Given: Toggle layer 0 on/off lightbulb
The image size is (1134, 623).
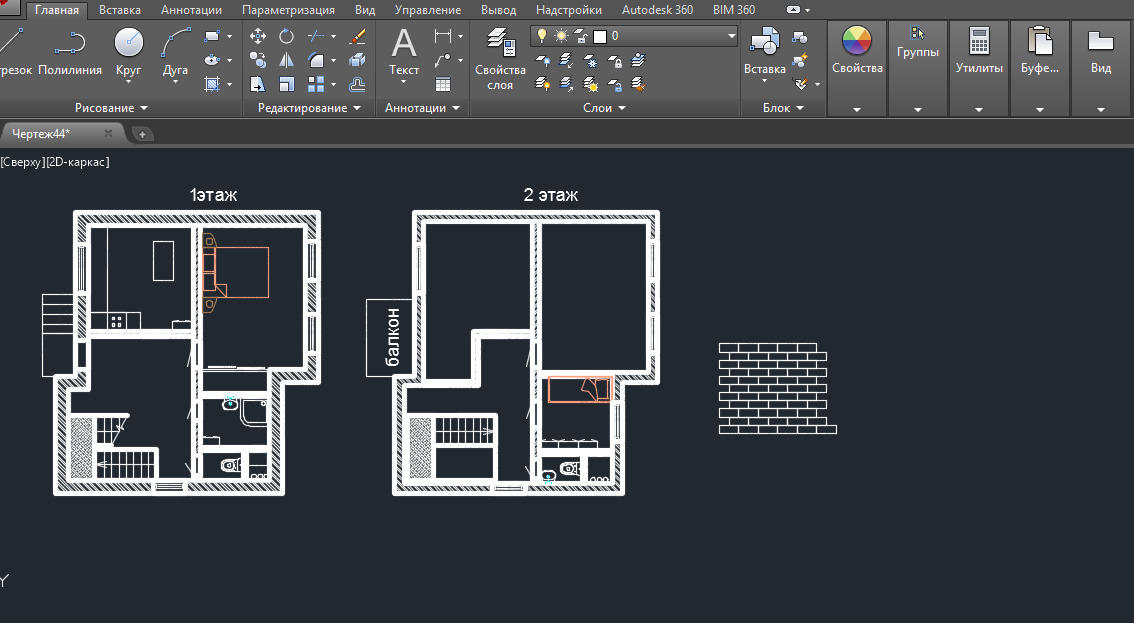Looking at the screenshot, I should pyautogui.click(x=542, y=35).
